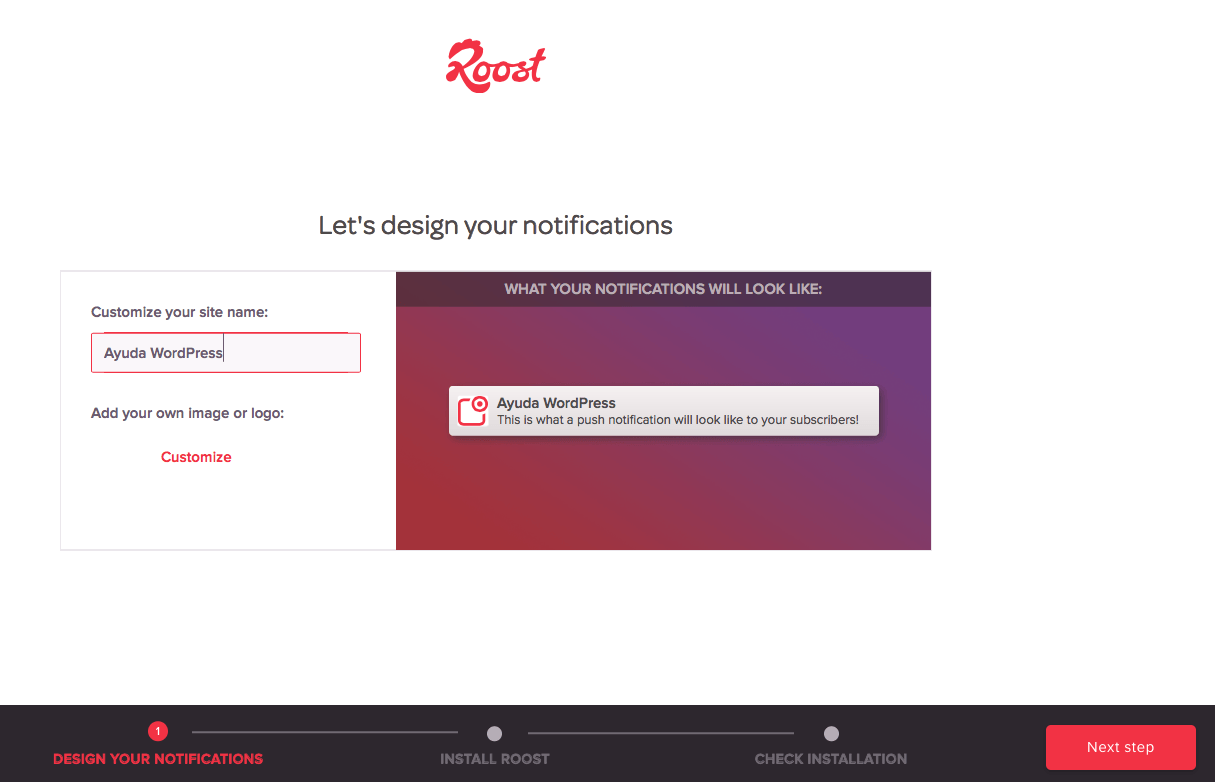Click the push notification preview message text
This screenshot has width=1215, height=782.
tap(677, 420)
